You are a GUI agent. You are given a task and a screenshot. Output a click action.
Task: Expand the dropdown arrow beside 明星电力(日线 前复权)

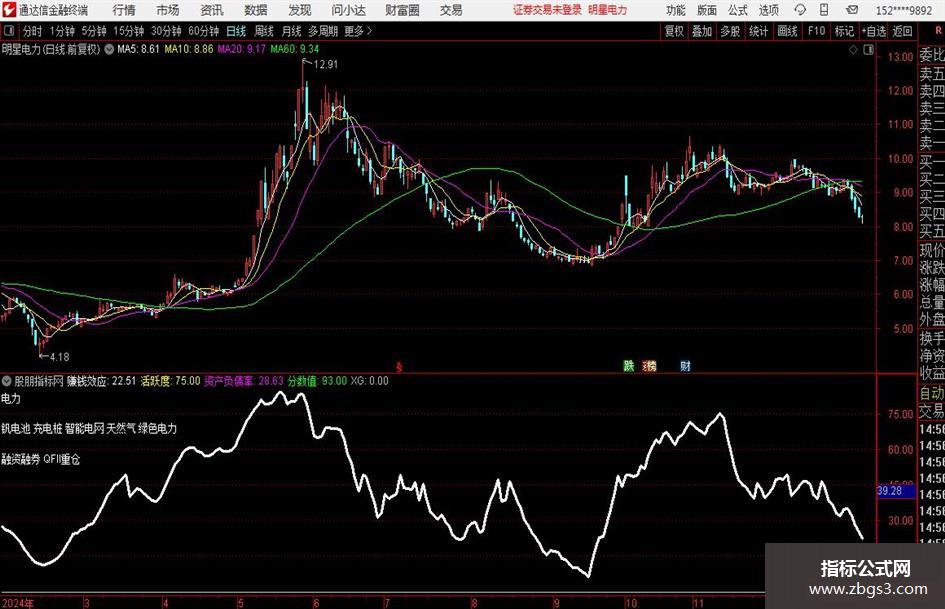[109, 49]
